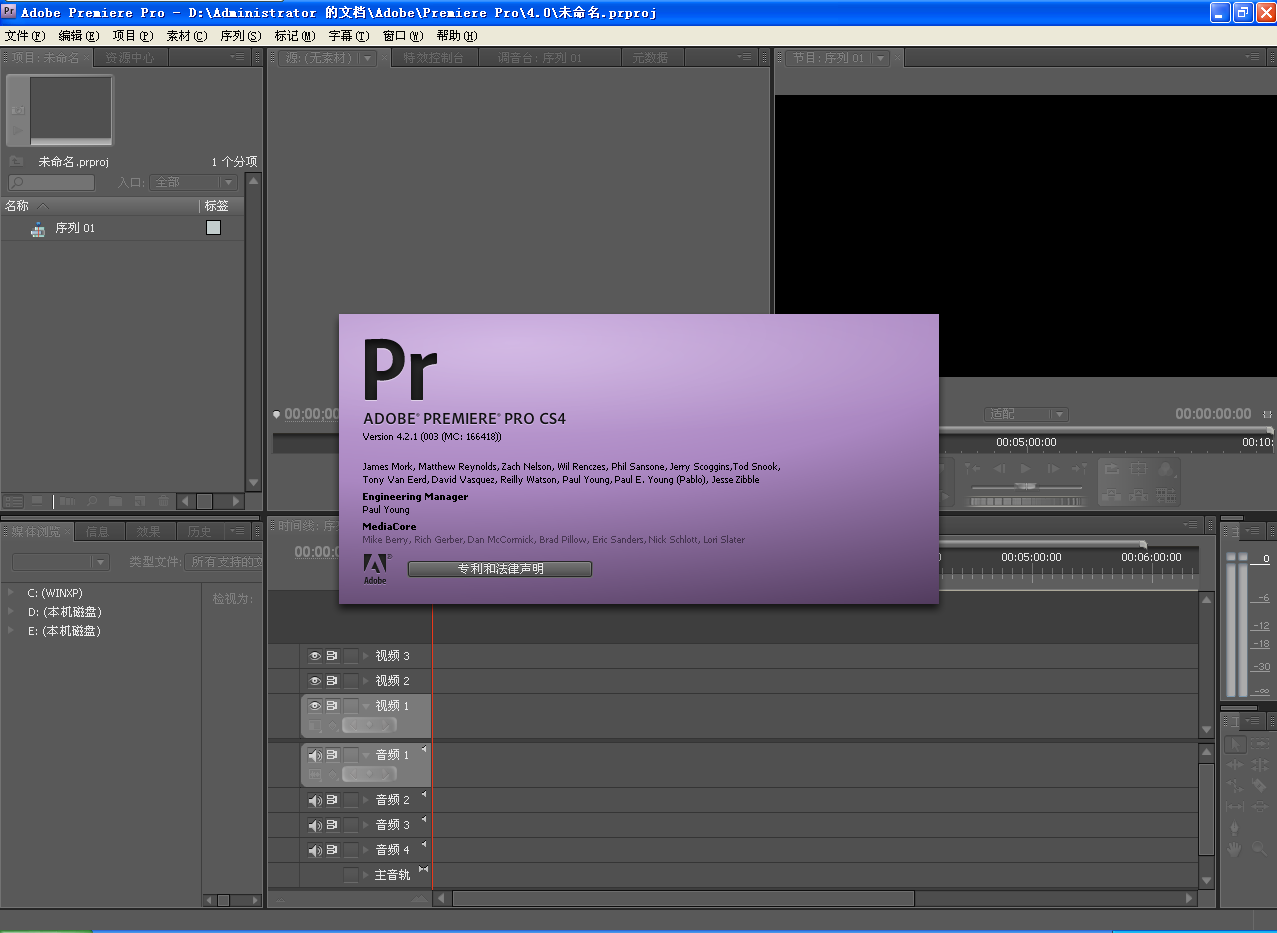Expand the 主音轨 master track
This screenshot has height=933, width=1277.
[366, 875]
